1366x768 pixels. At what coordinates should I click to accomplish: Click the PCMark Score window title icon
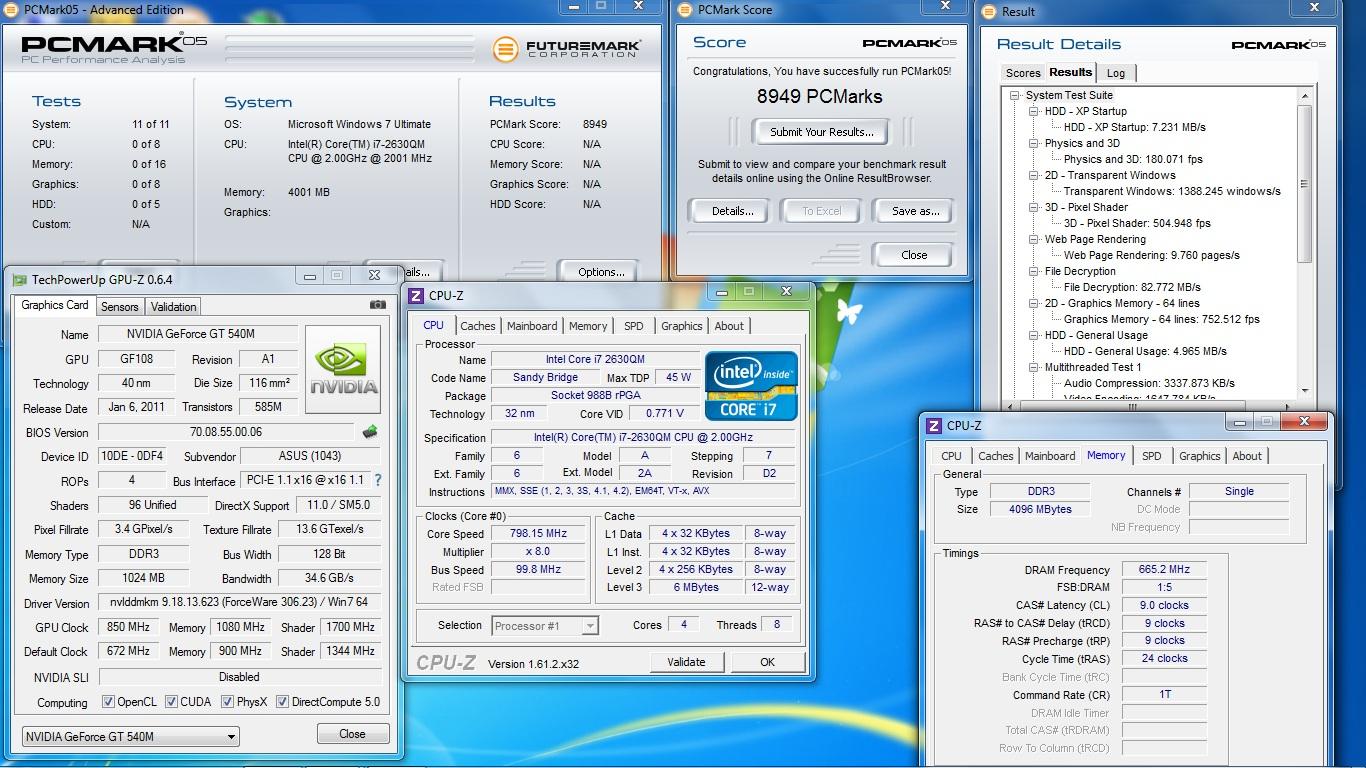[x=685, y=10]
